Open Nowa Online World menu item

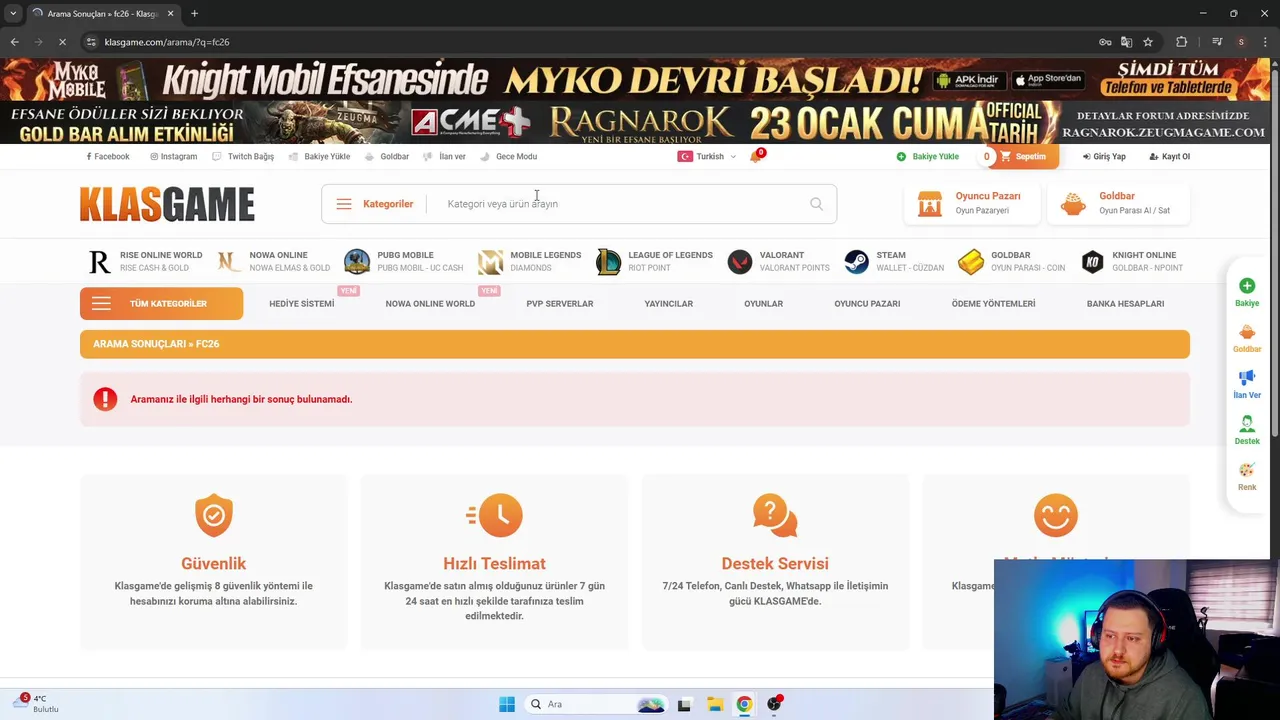(x=430, y=303)
